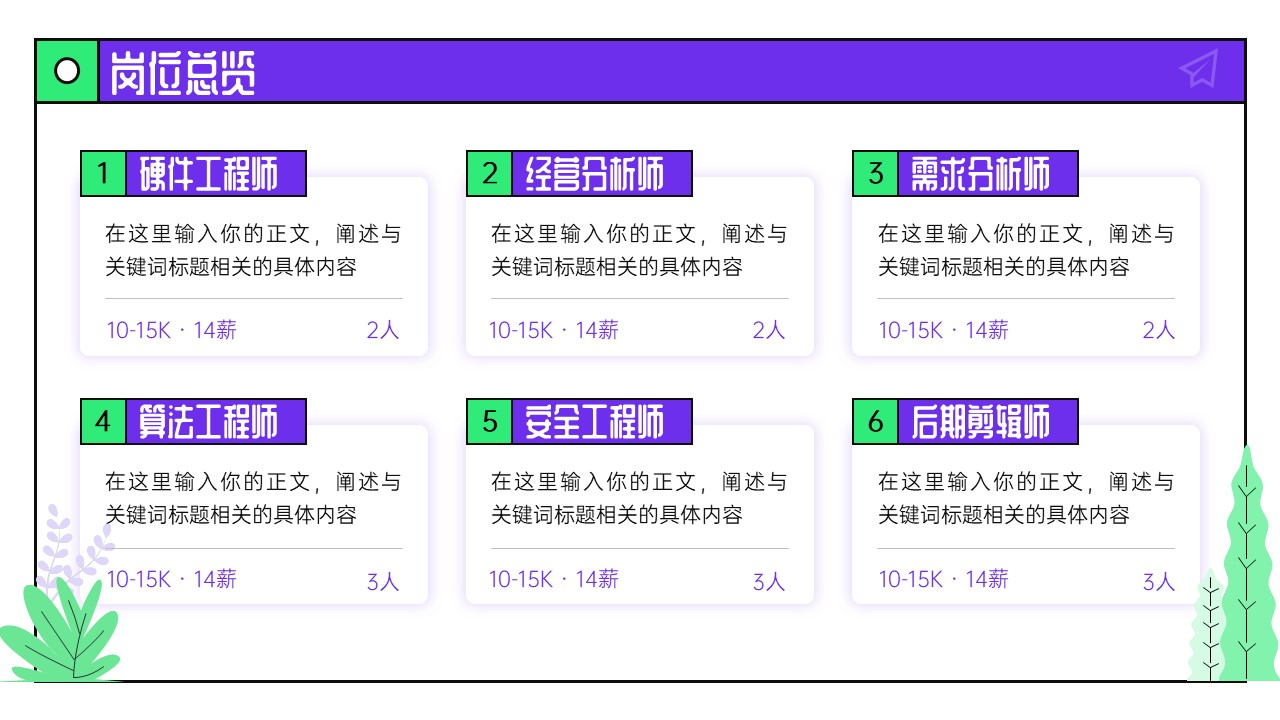Select the slide title 岗位总览
Image resolution: width=1280 pixels, height=720 pixels.
[x=182, y=72]
